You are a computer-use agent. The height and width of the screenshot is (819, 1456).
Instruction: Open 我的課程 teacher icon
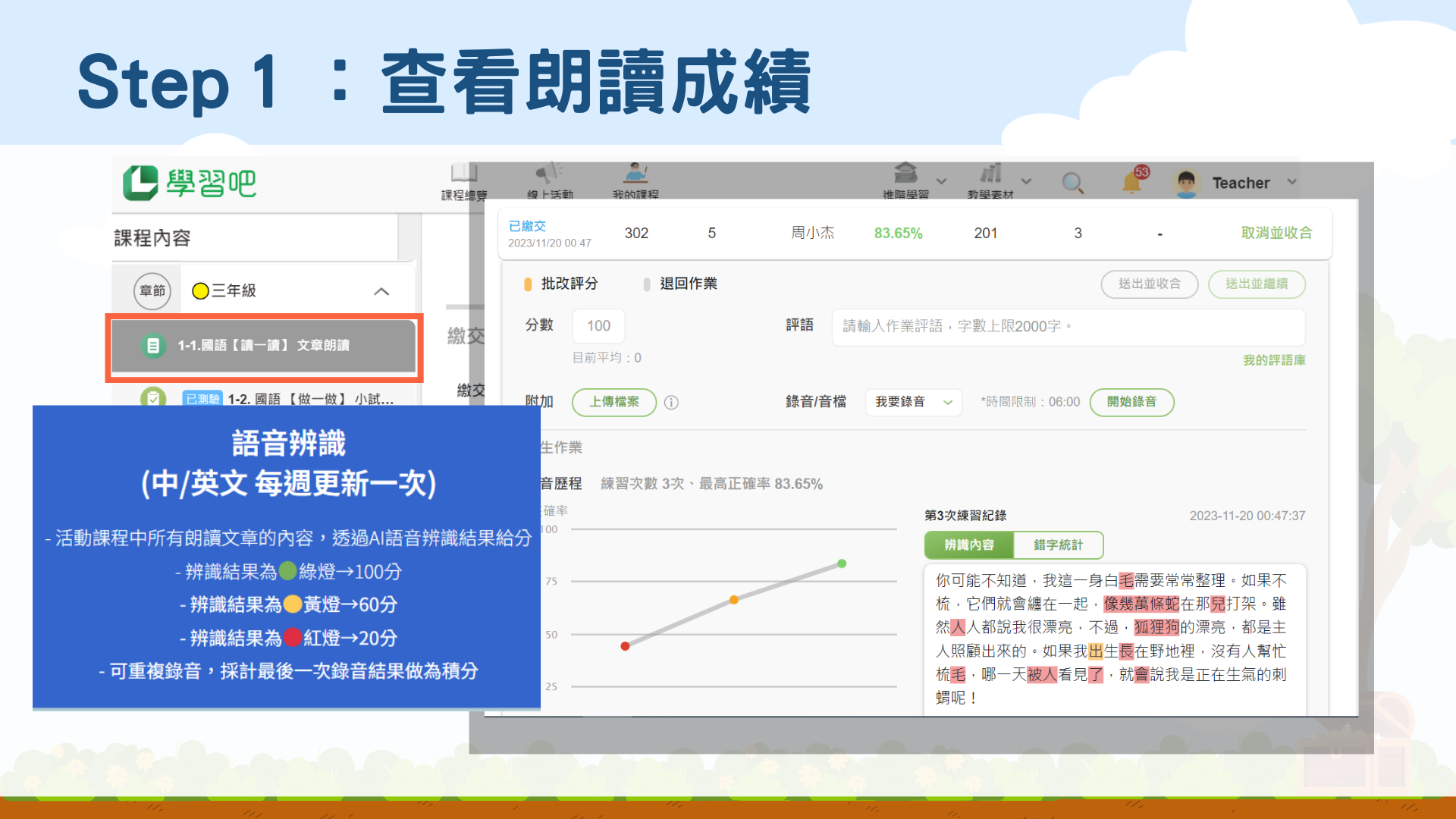pyautogui.click(x=635, y=172)
